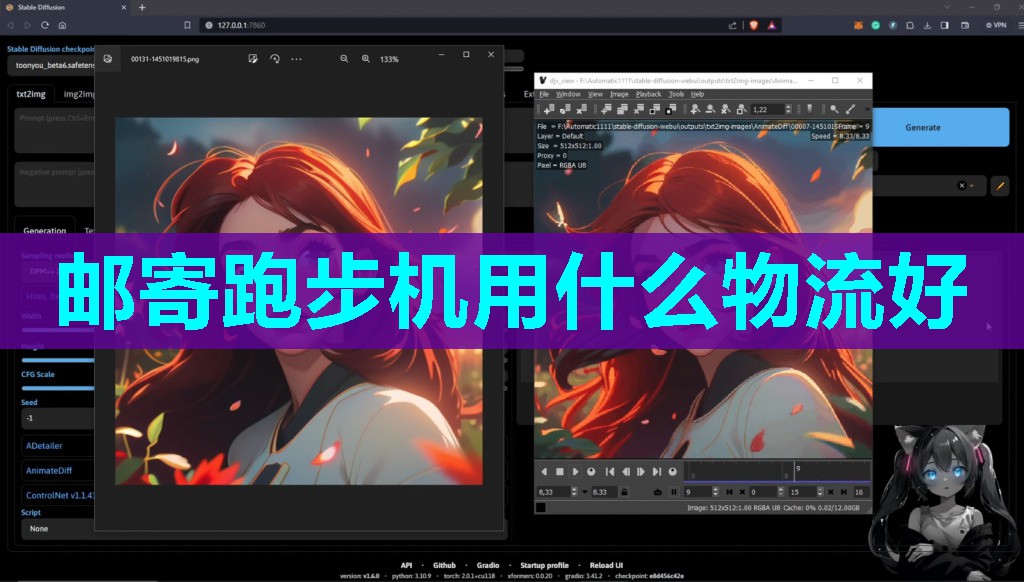Go to browser home page
The height and width of the screenshot is (582, 1024).
[62, 25]
